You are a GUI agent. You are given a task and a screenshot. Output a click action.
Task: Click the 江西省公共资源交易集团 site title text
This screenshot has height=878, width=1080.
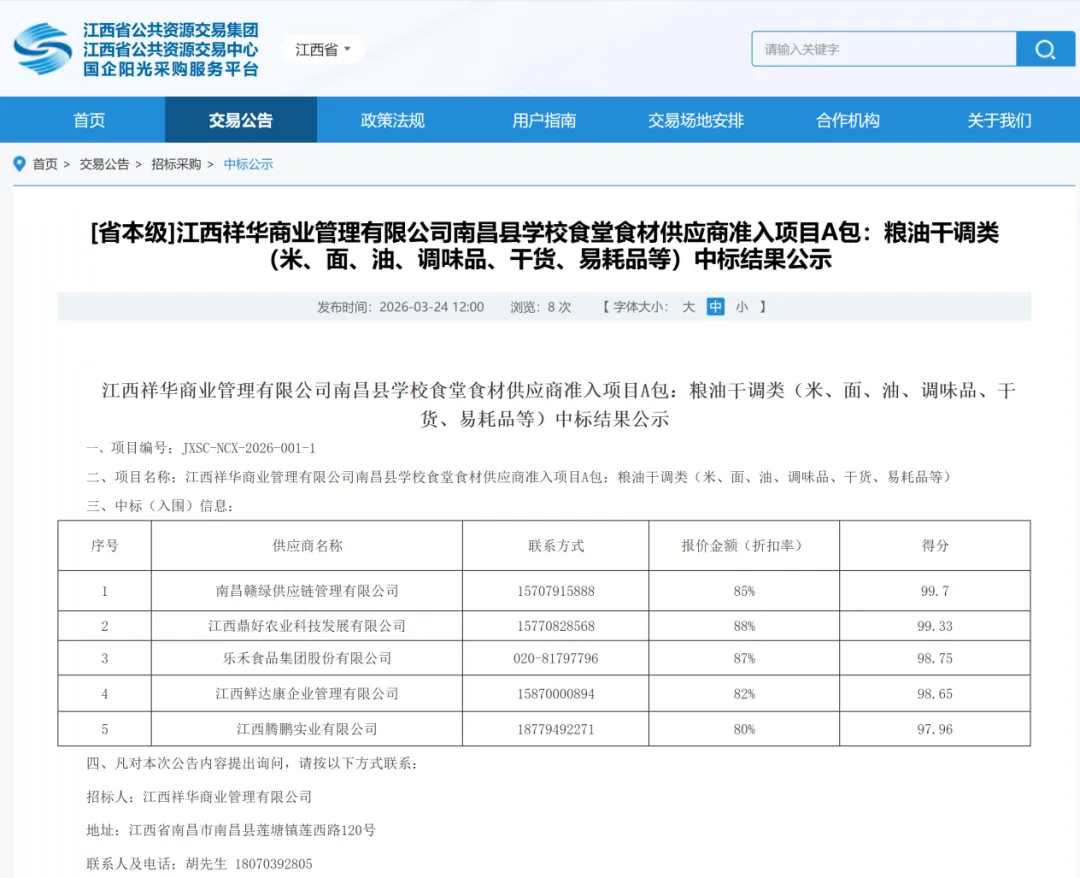[x=171, y=30]
